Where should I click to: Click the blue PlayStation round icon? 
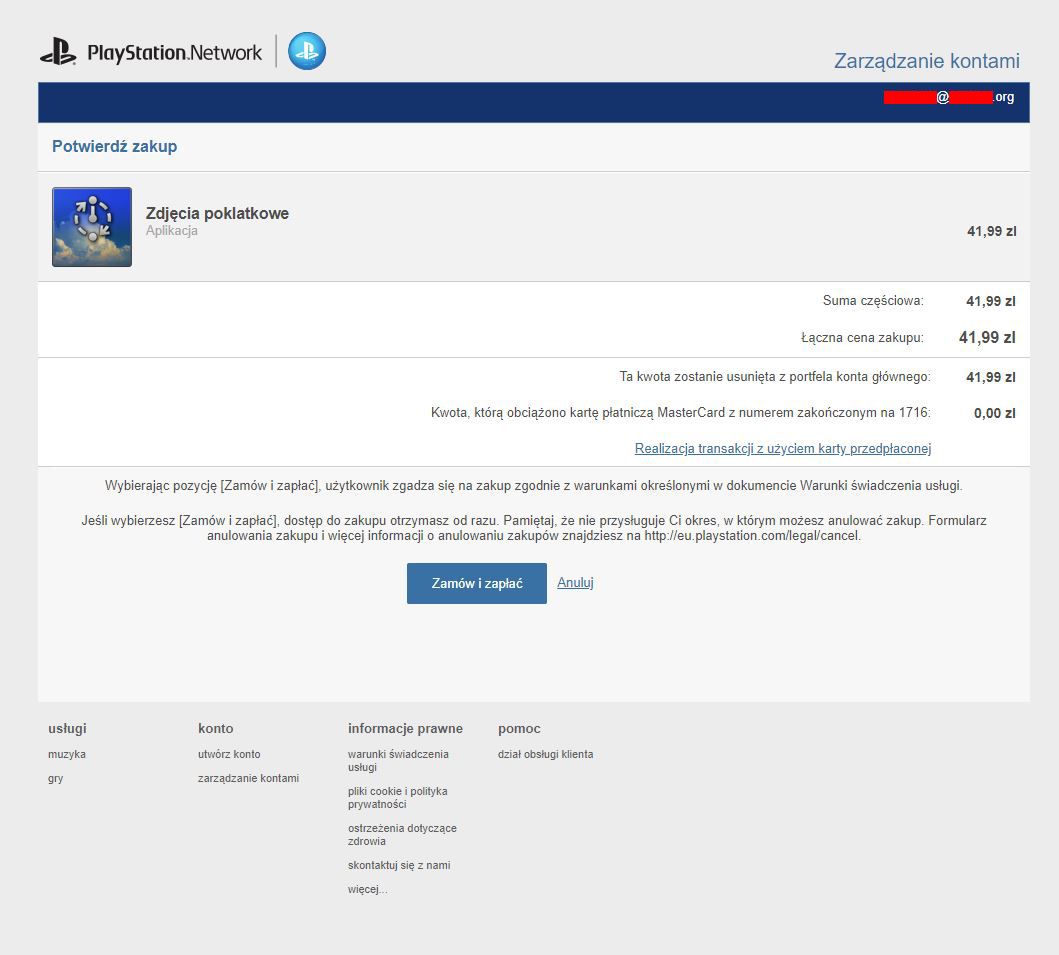tap(307, 51)
